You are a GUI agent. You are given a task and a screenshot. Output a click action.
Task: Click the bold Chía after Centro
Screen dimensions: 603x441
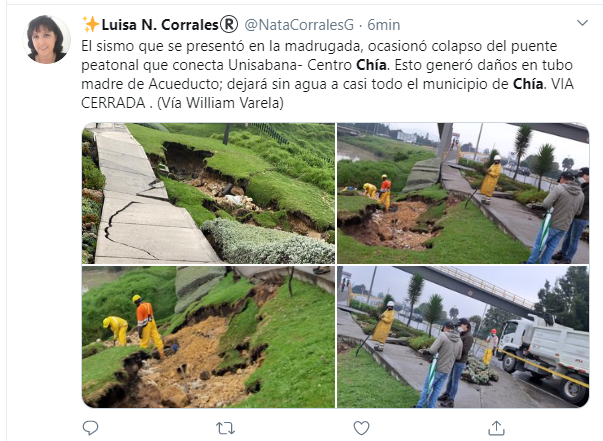(x=371, y=65)
